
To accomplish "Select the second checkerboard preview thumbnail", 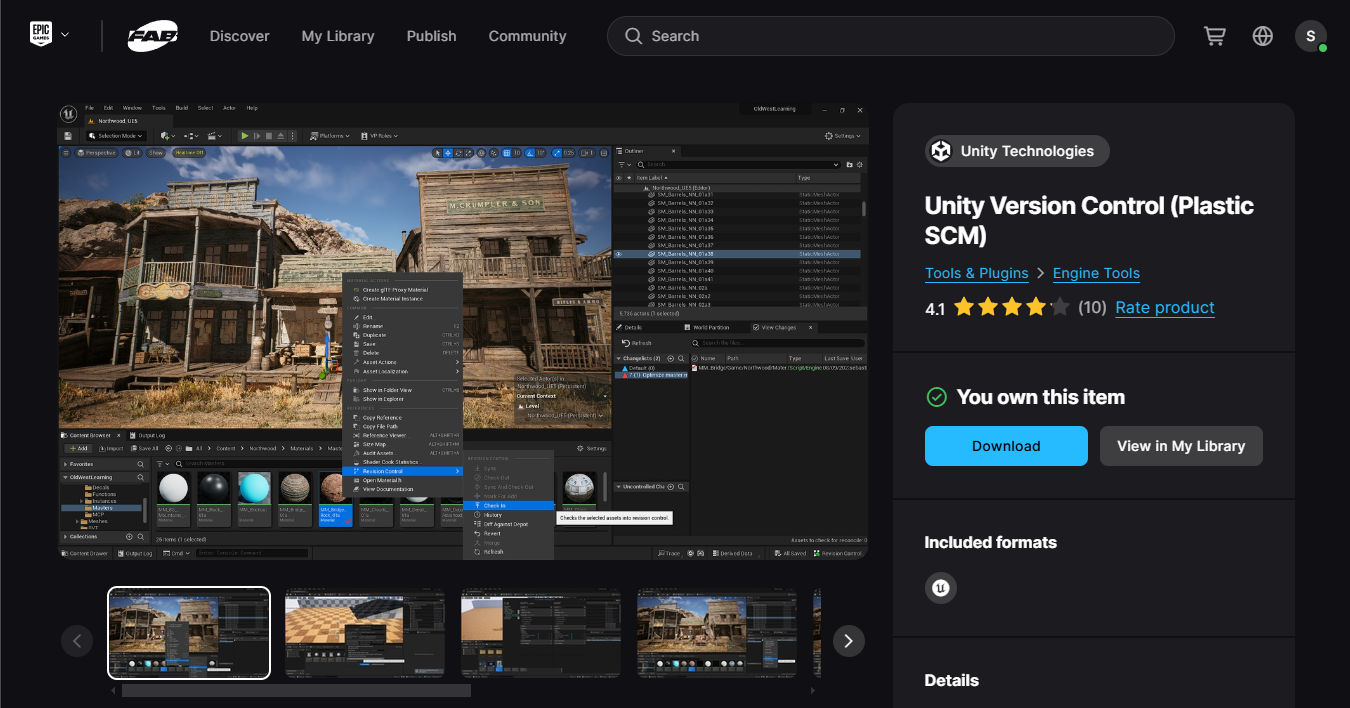I will pos(365,633).
